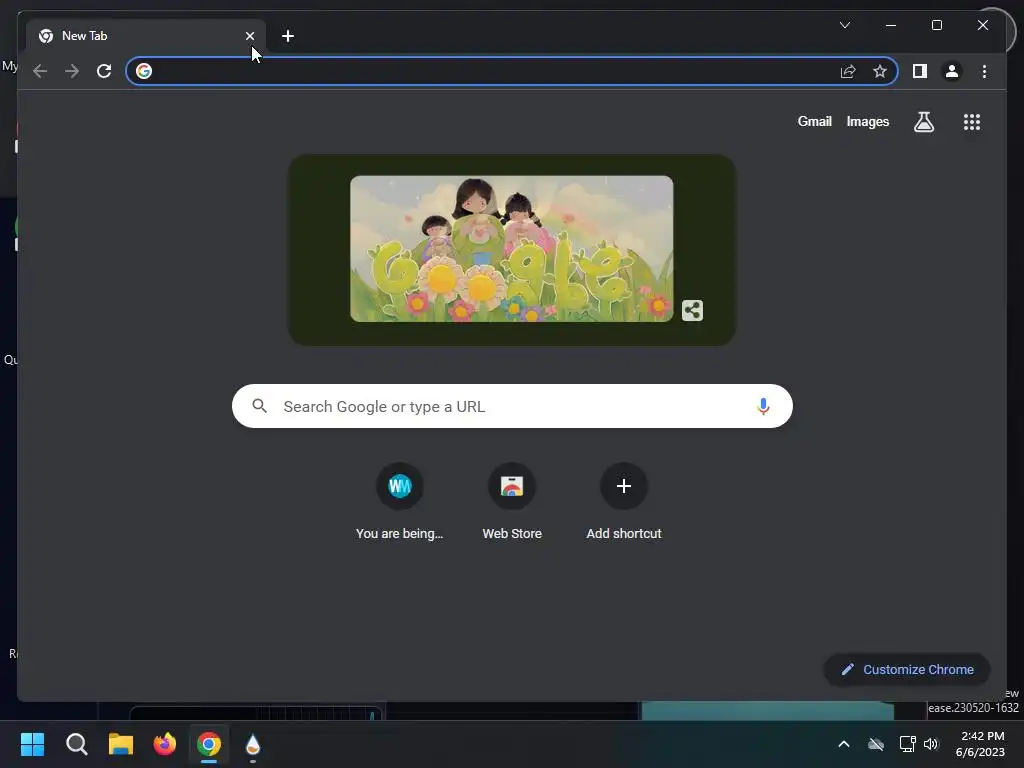1024x768 pixels.
Task: Open a new tab with plus button
Action: (288, 36)
